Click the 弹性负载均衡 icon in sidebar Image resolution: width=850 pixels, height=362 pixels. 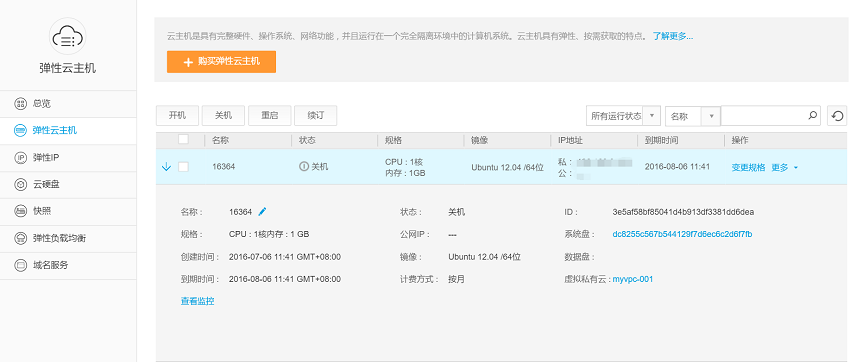(x=20, y=238)
